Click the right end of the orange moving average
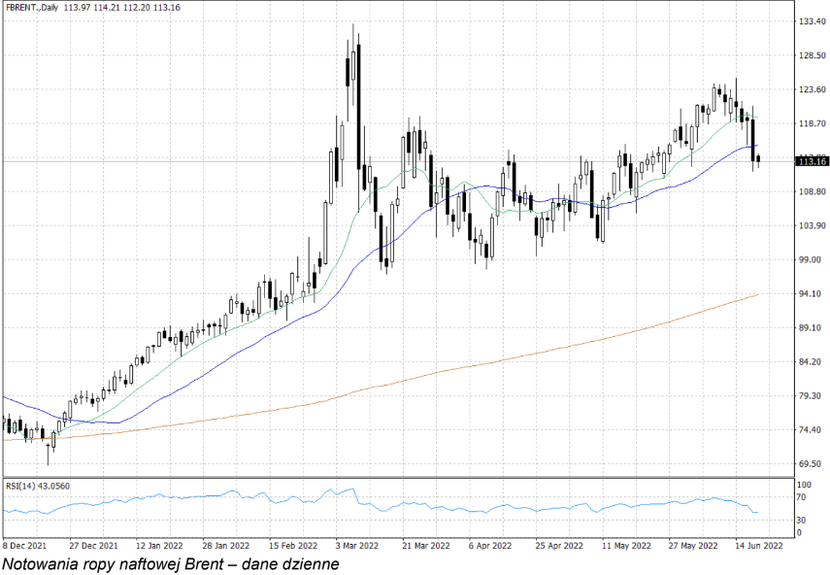Screen dimensions: 830x575 [x=757, y=294]
